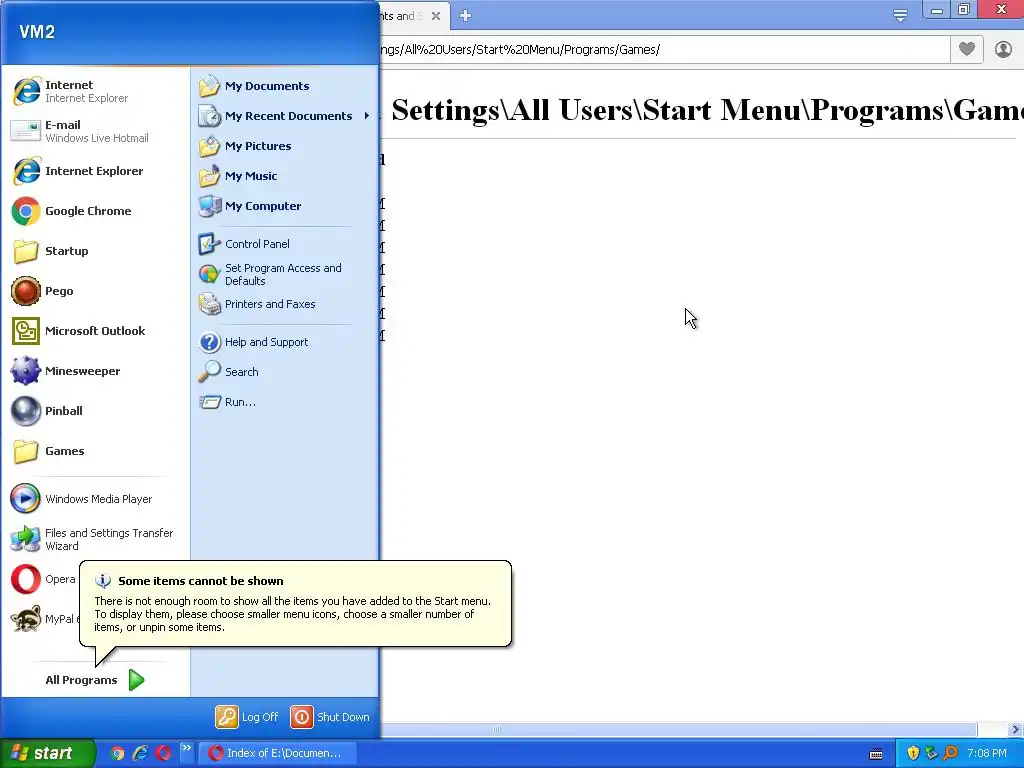Launch Chrome from quick launch bar
The image size is (1024, 768).
coord(118,753)
